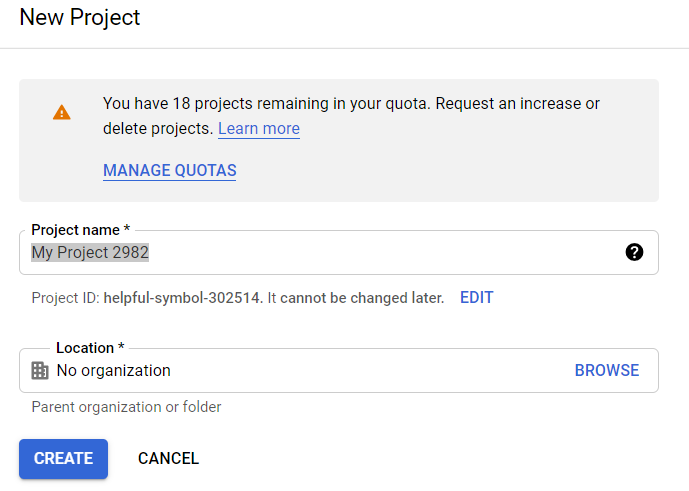Click the 'New Project' page heading

tap(80, 18)
